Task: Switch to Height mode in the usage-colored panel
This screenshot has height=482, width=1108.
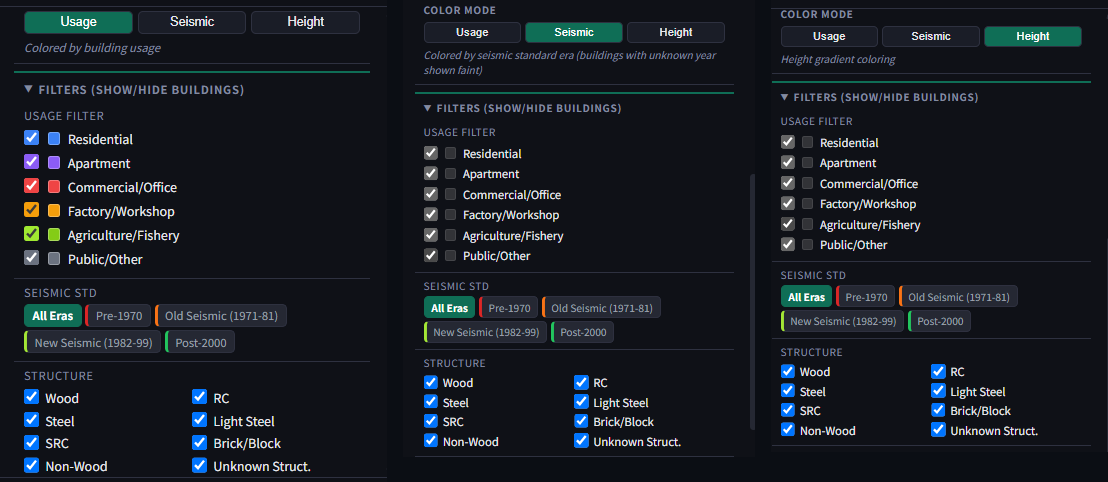Action: pos(305,22)
